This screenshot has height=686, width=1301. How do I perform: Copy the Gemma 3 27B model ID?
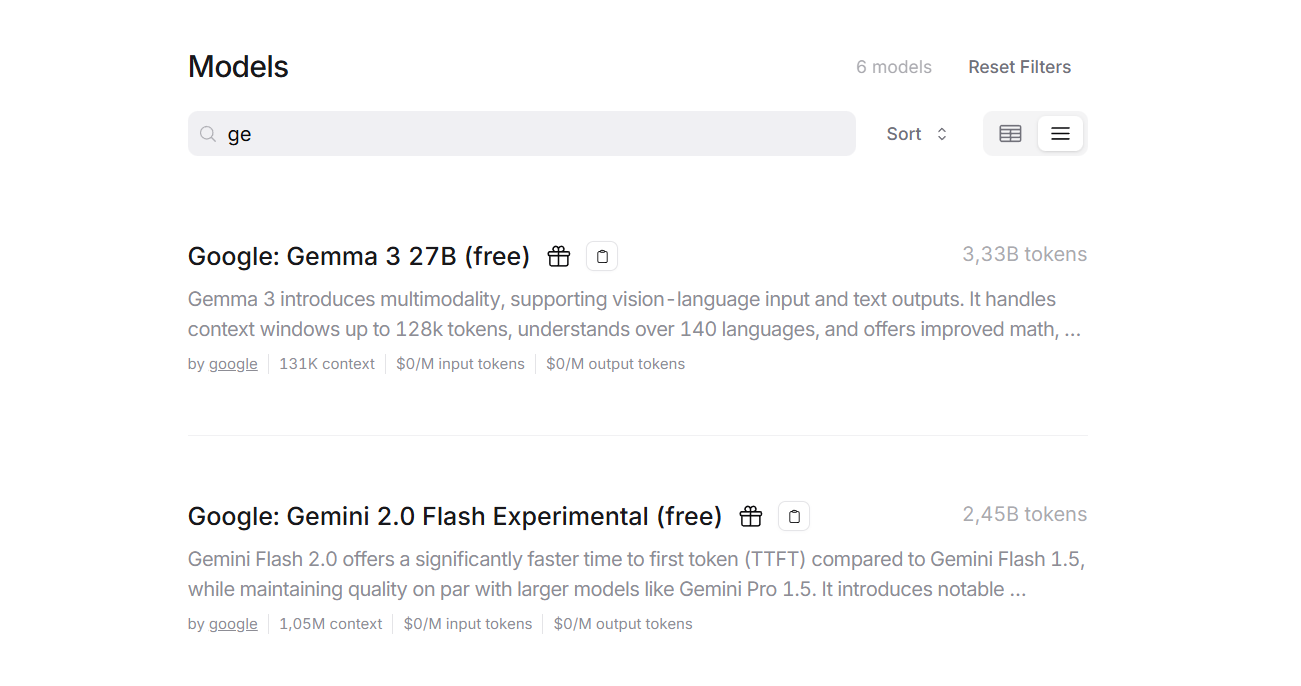point(602,257)
